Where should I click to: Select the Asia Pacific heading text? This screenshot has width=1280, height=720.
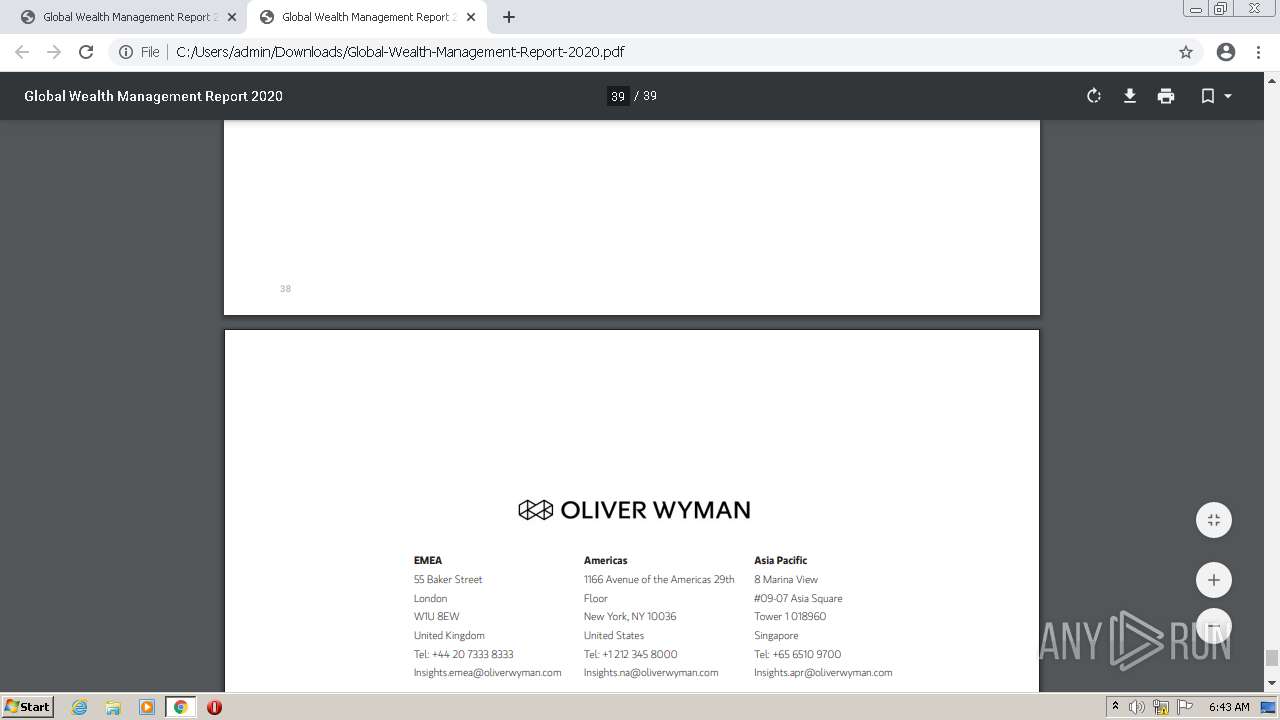pos(781,561)
